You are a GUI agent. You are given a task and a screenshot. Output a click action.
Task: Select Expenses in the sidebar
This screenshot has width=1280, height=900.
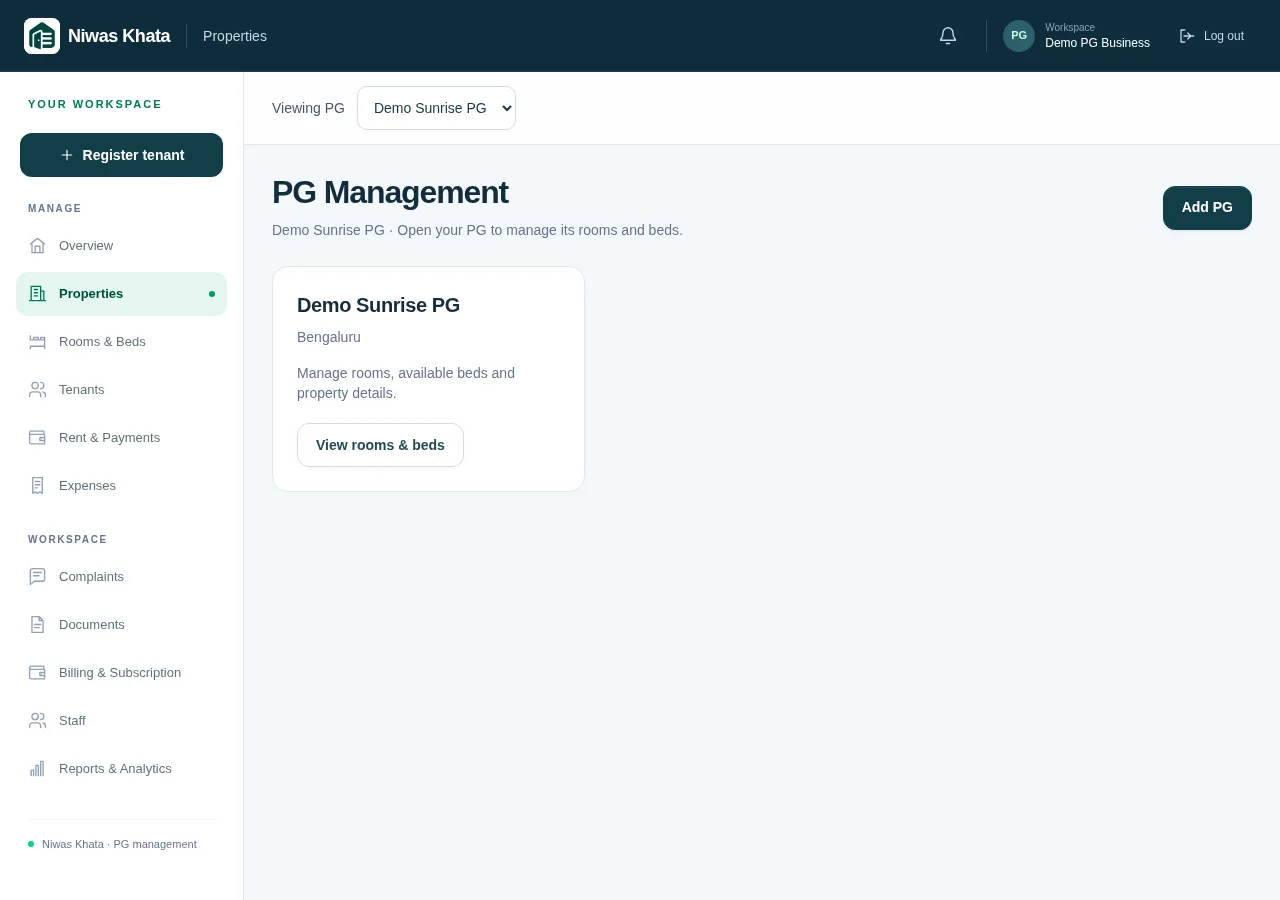tap(121, 485)
